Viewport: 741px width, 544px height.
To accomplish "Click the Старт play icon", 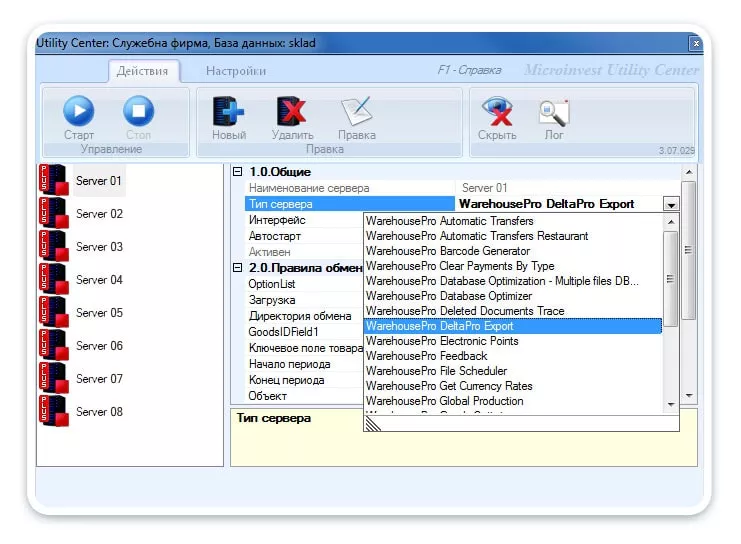I will click(x=78, y=111).
